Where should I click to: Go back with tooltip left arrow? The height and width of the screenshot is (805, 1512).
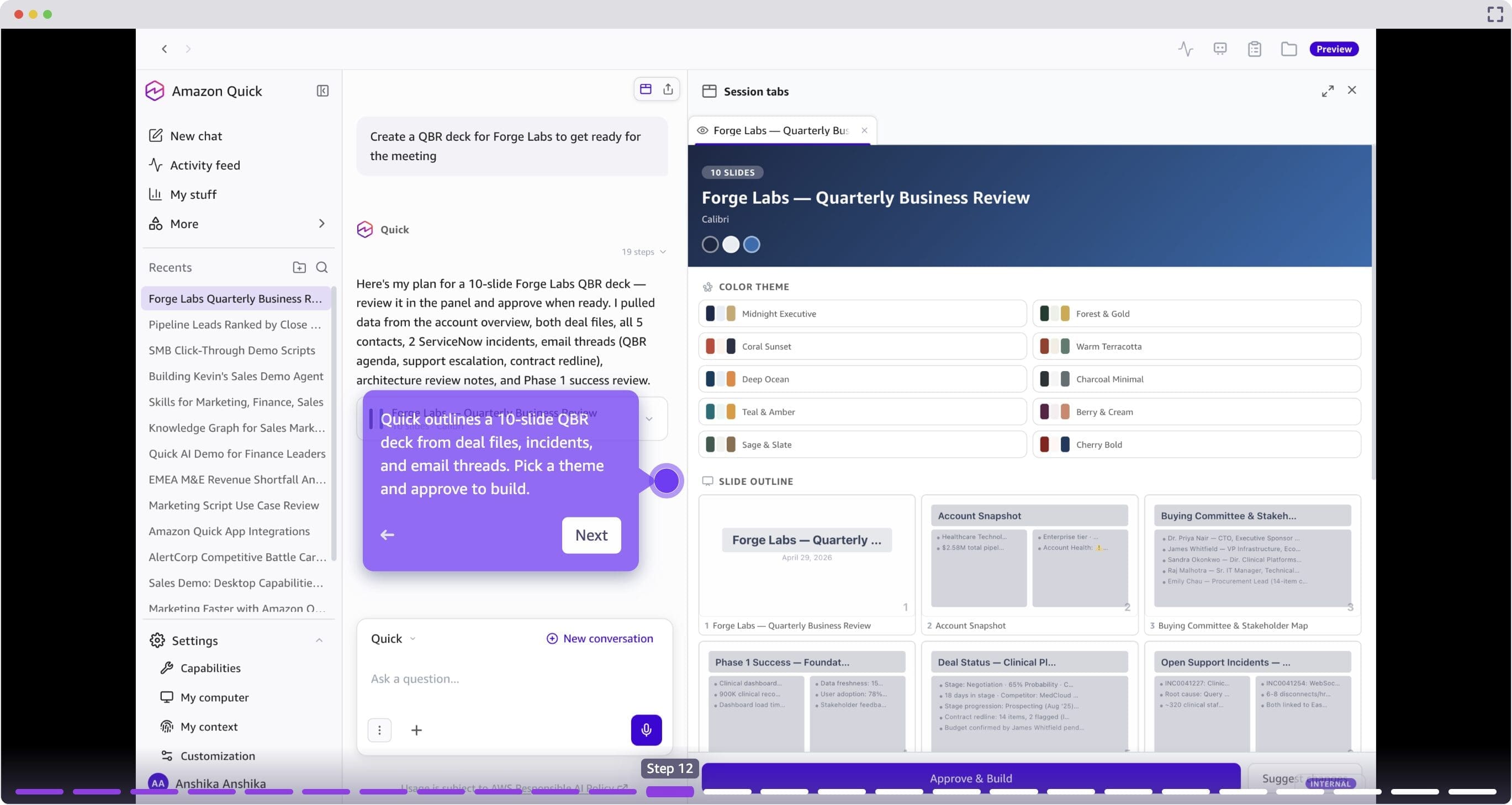[x=387, y=534]
